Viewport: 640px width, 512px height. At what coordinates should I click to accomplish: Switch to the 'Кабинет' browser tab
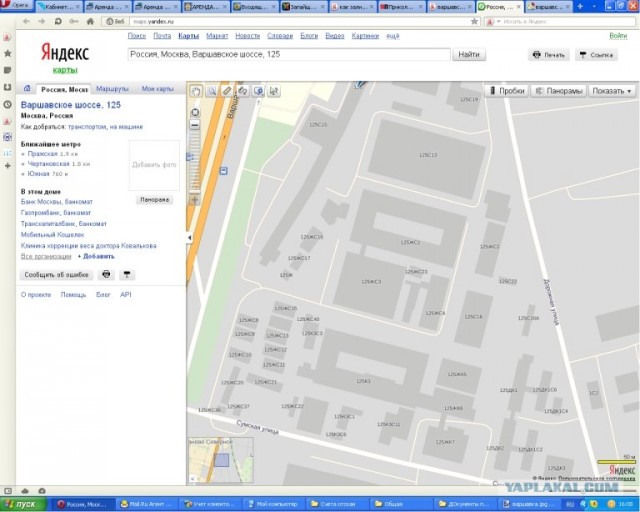pos(59,7)
